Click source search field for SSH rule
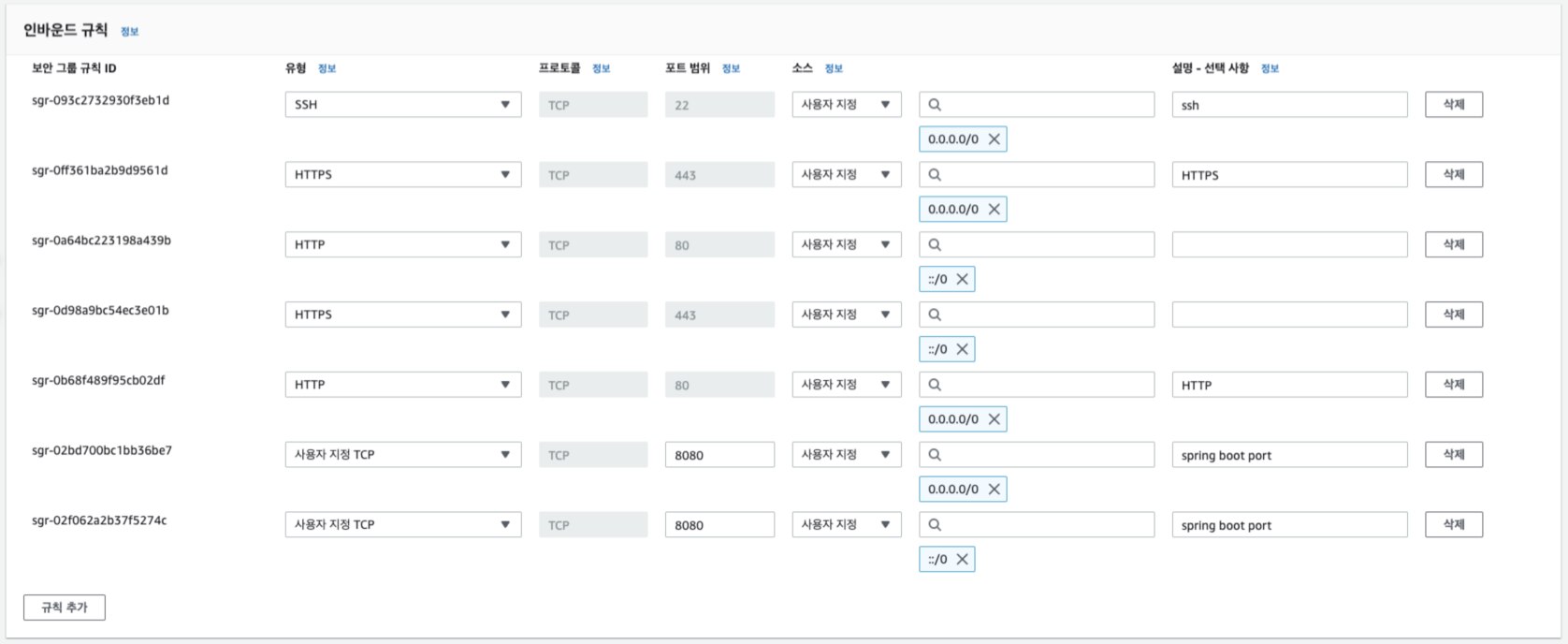Image resolution: width=1568 pixels, height=644 pixels. tap(1037, 105)
